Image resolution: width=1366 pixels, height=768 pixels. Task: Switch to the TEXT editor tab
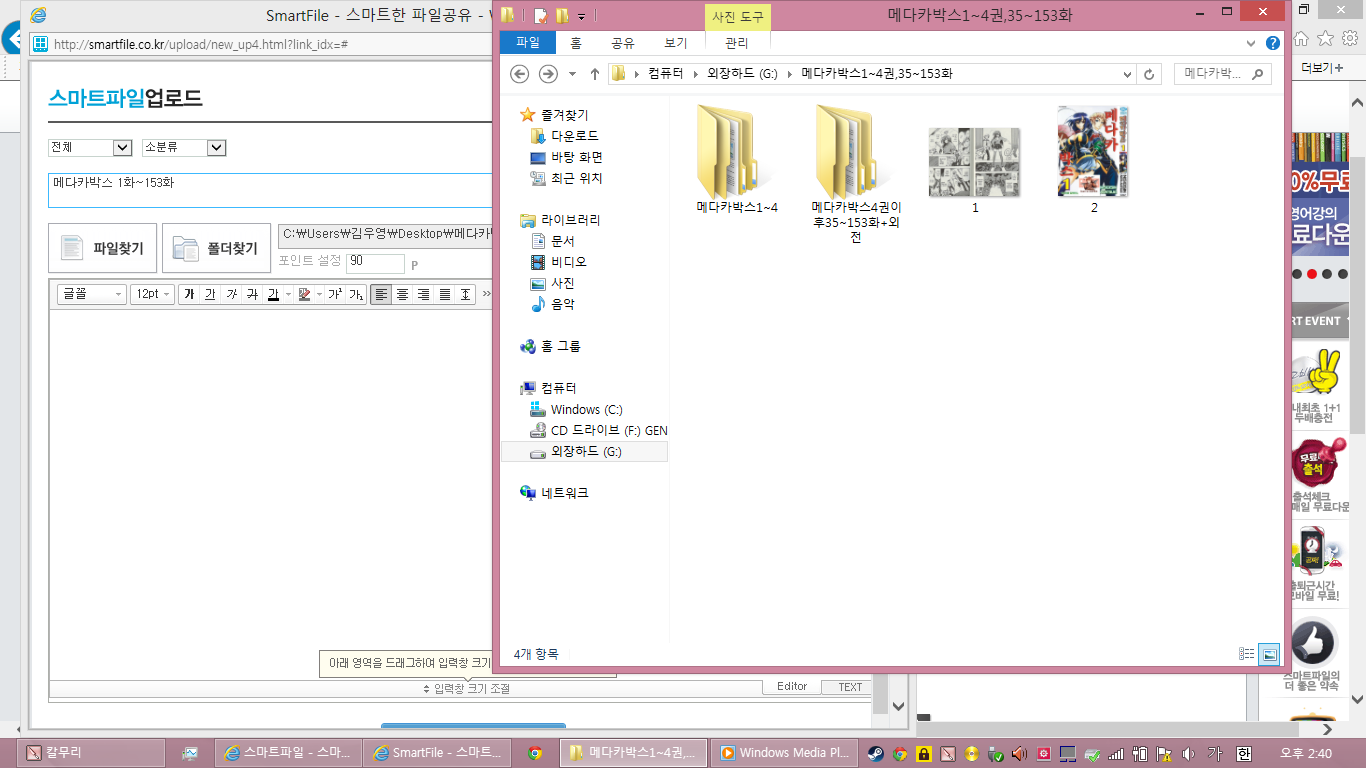(x=849, y=687)
